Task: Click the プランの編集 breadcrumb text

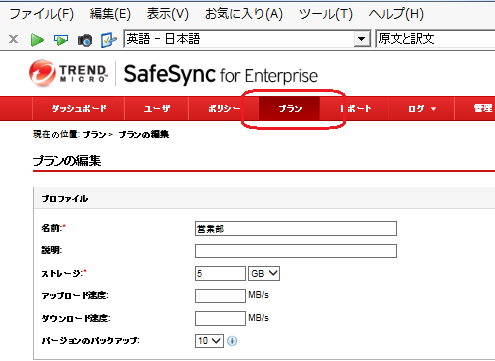Action: pos(144,135)
